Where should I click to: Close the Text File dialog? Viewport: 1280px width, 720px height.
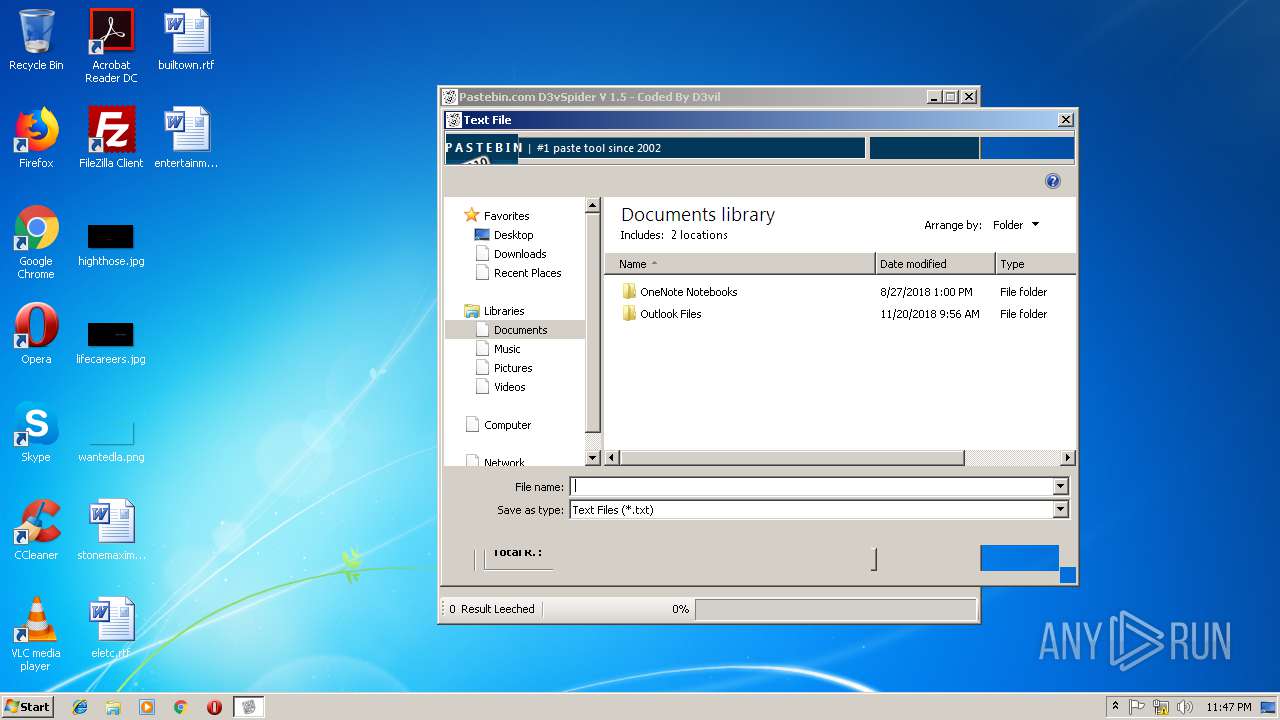[1065, 120]
